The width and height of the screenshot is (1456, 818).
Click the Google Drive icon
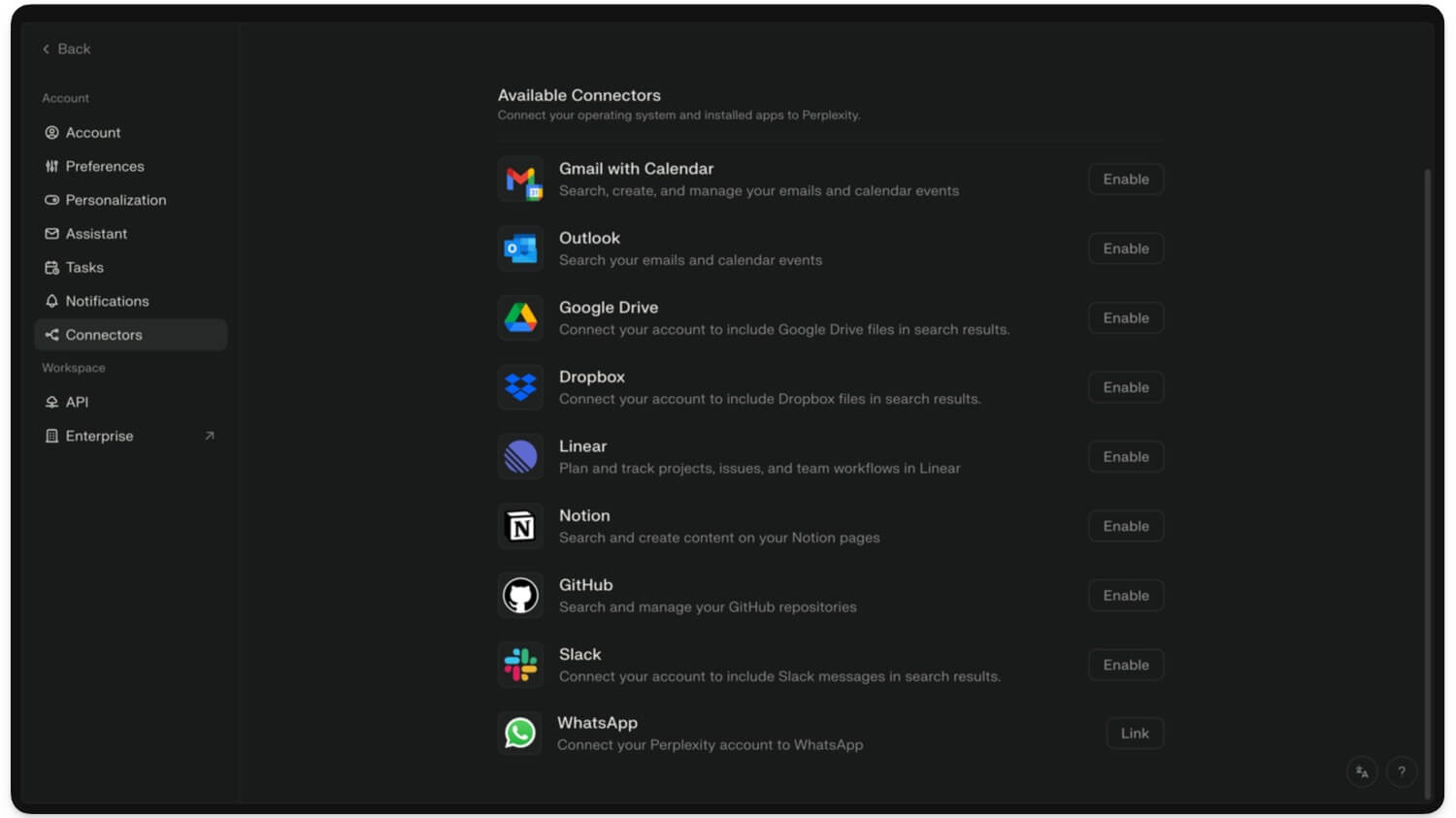click(x=521, y=318)
